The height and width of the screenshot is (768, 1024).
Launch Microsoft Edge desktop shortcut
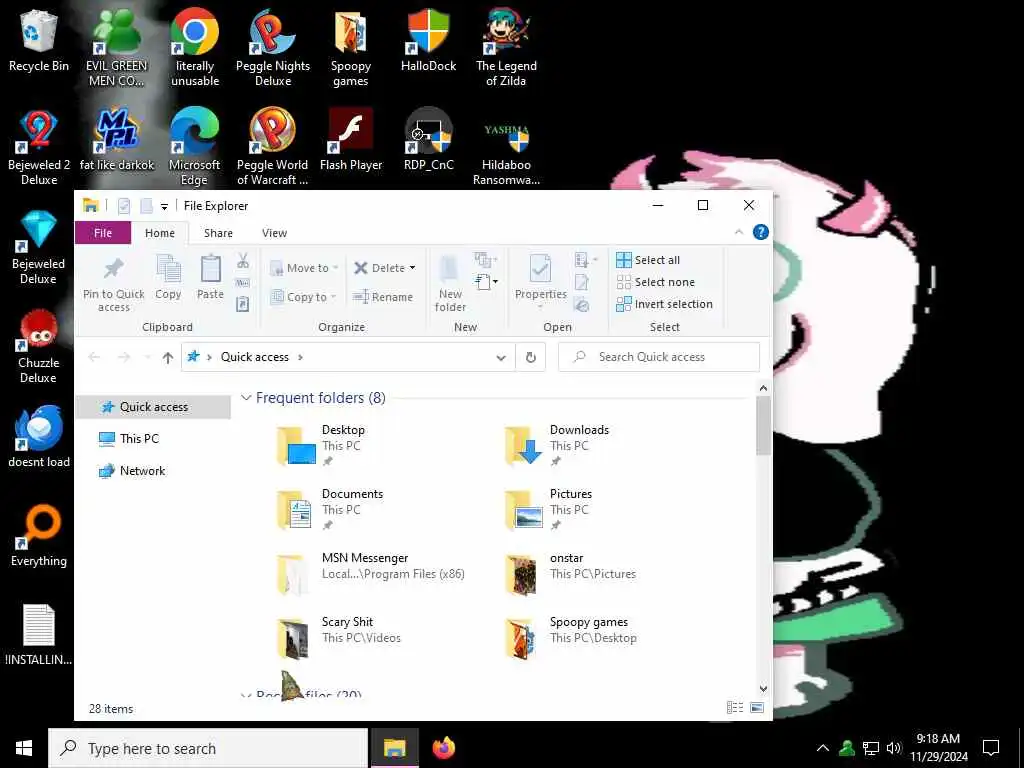[195, 147]
